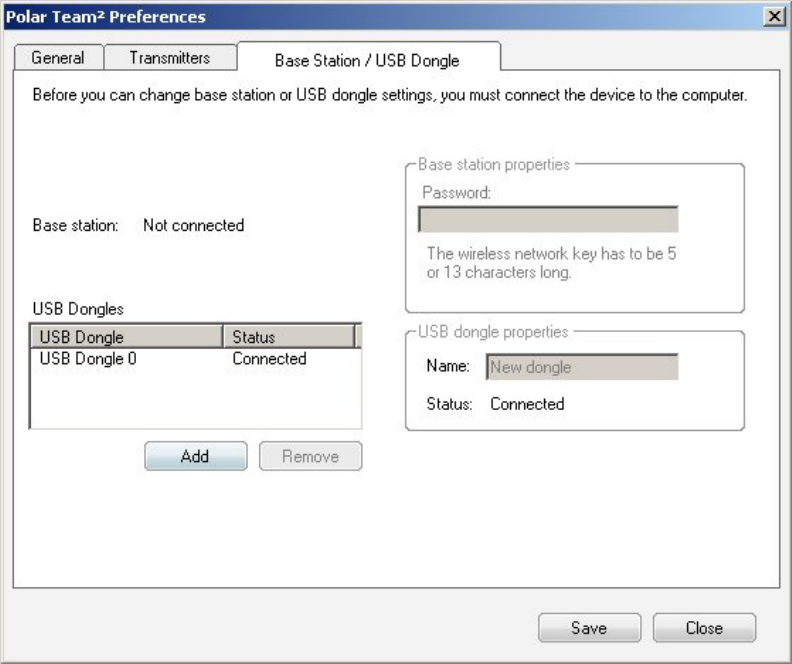Click the USB Dongle column header
The width and height of the screenshot is (792, 664).
point(127,337)
